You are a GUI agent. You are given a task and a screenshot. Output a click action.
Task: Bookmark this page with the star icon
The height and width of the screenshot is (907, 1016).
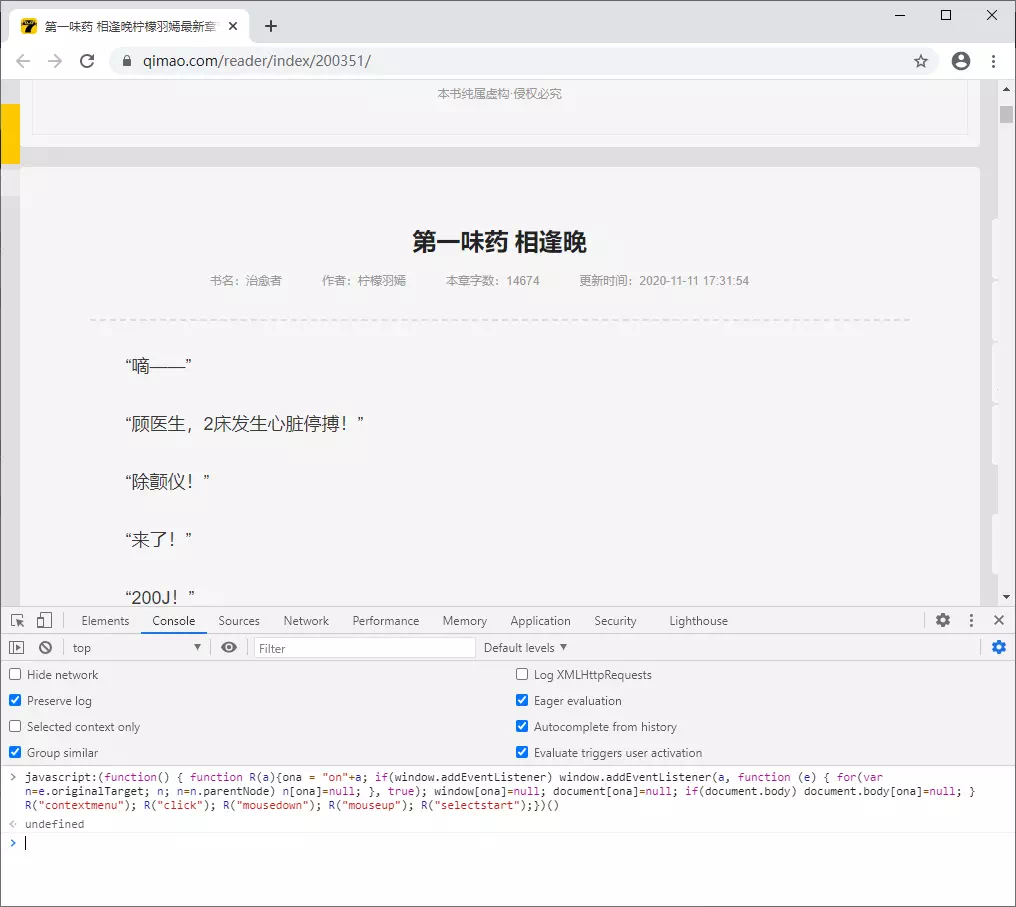(x=921, y=61)
